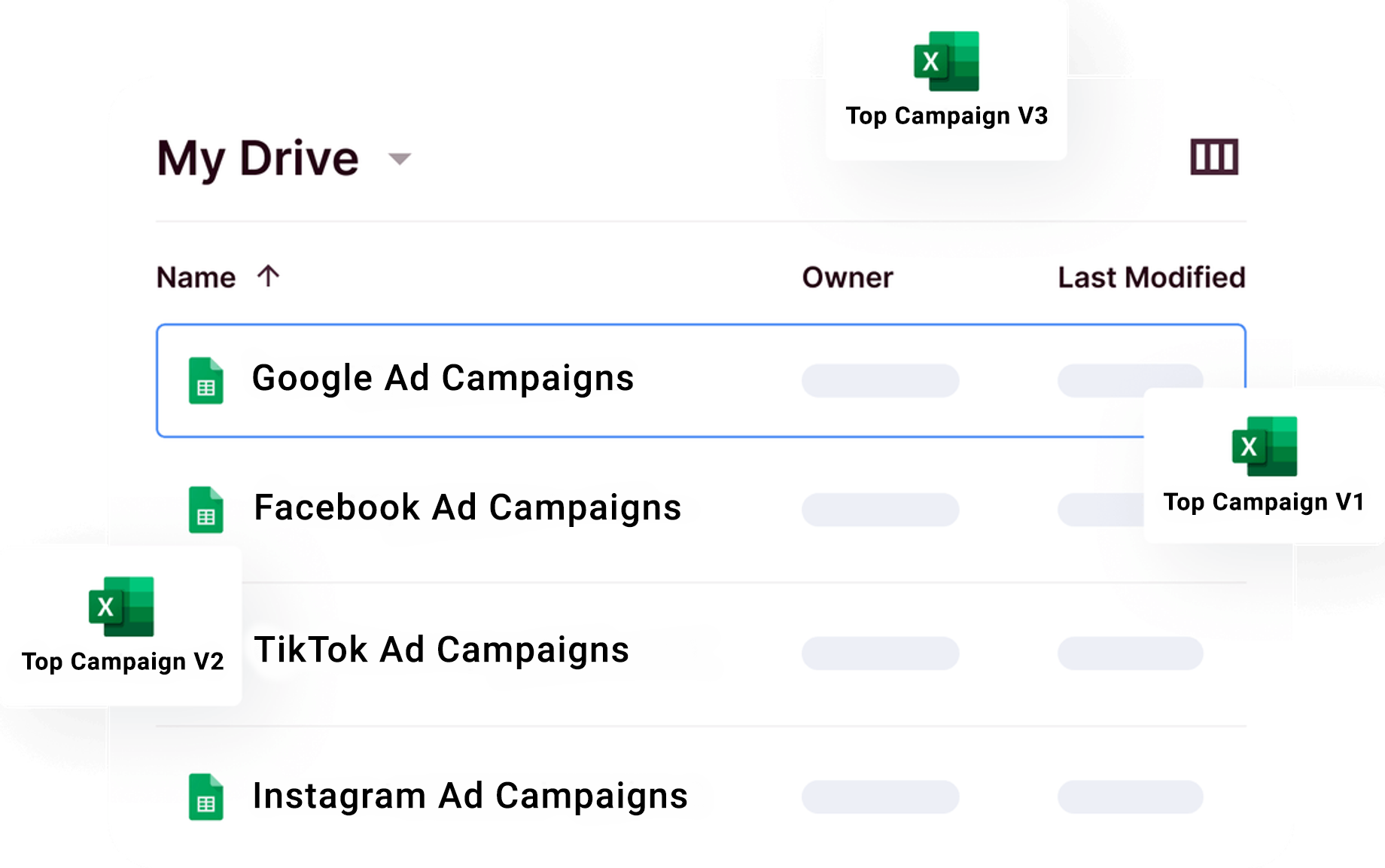This screenshot has width=1385, height=868.
Task: Sort files by the Owner column
Action: (x=848, y=278)
